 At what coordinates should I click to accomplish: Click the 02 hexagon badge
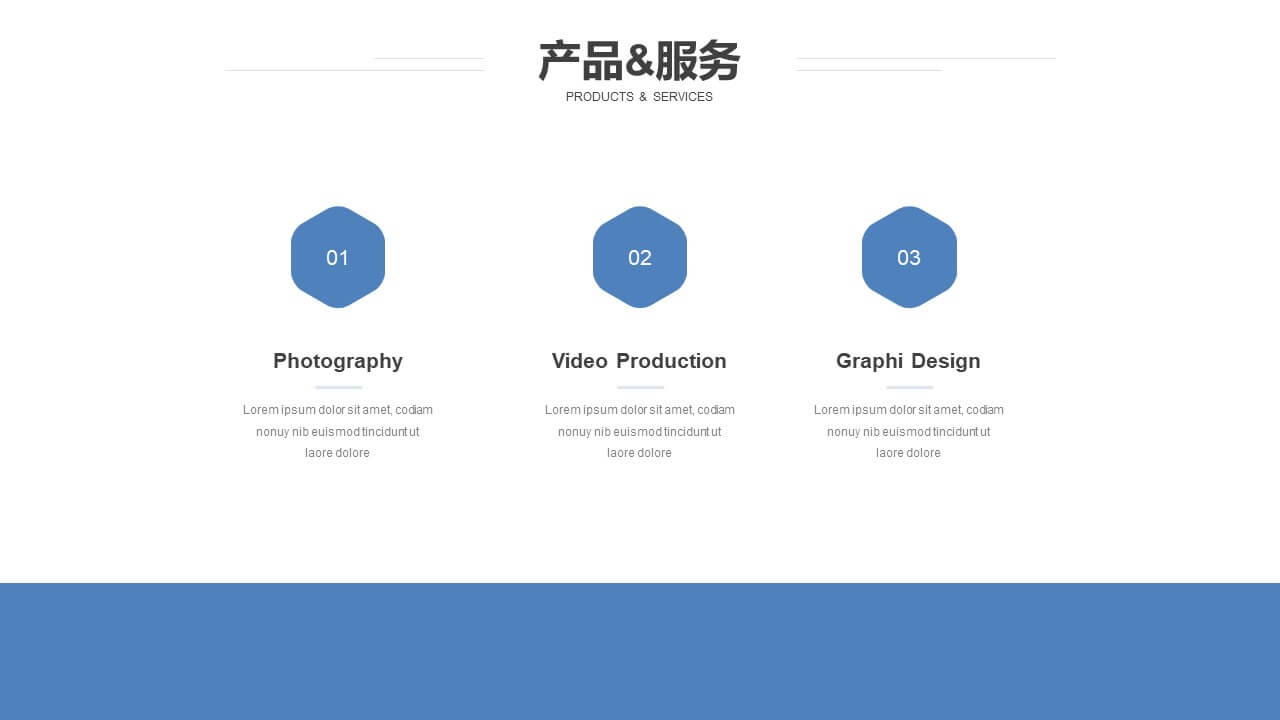tap(640, 257)
